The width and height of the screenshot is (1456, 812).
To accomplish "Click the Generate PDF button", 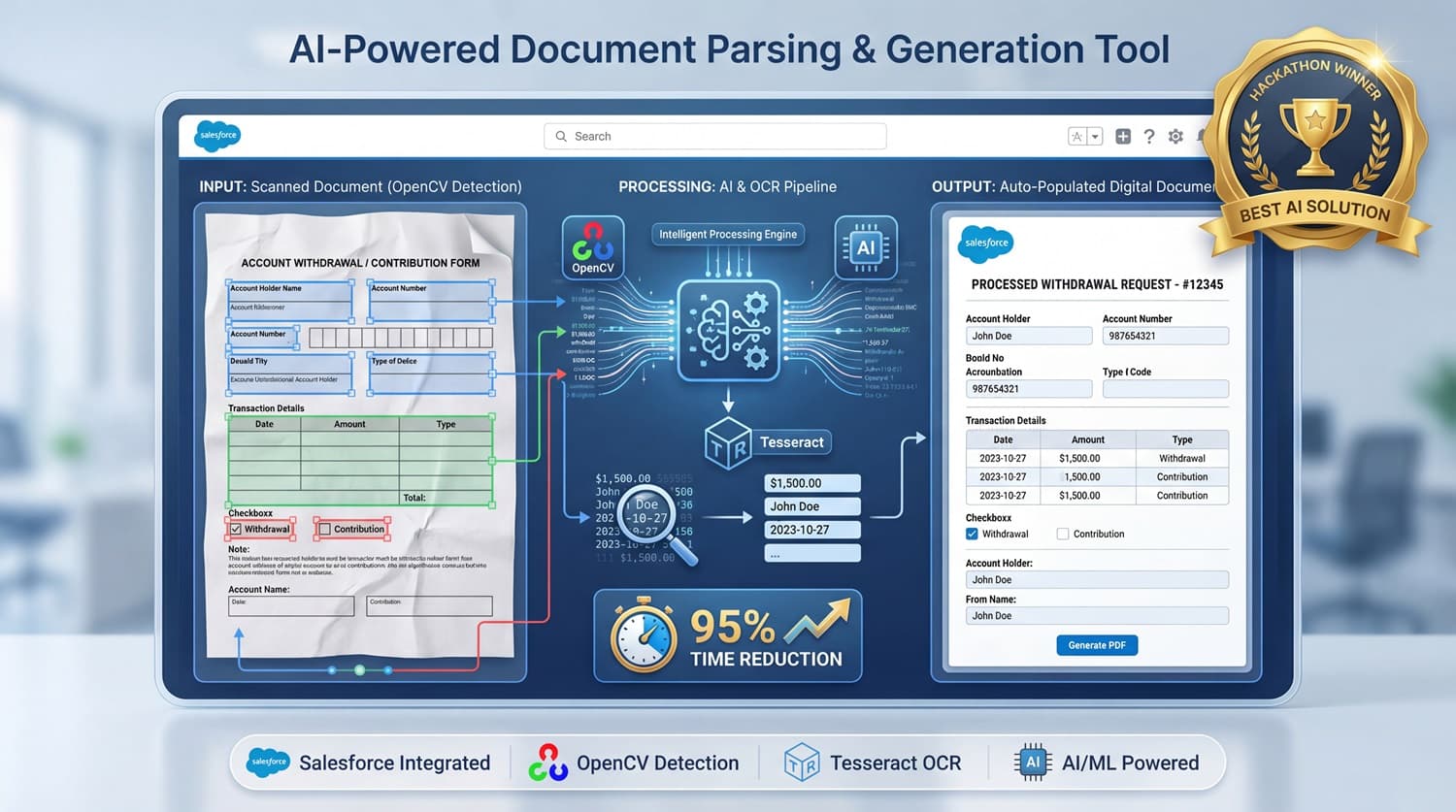I will (x=1097, y=644).
